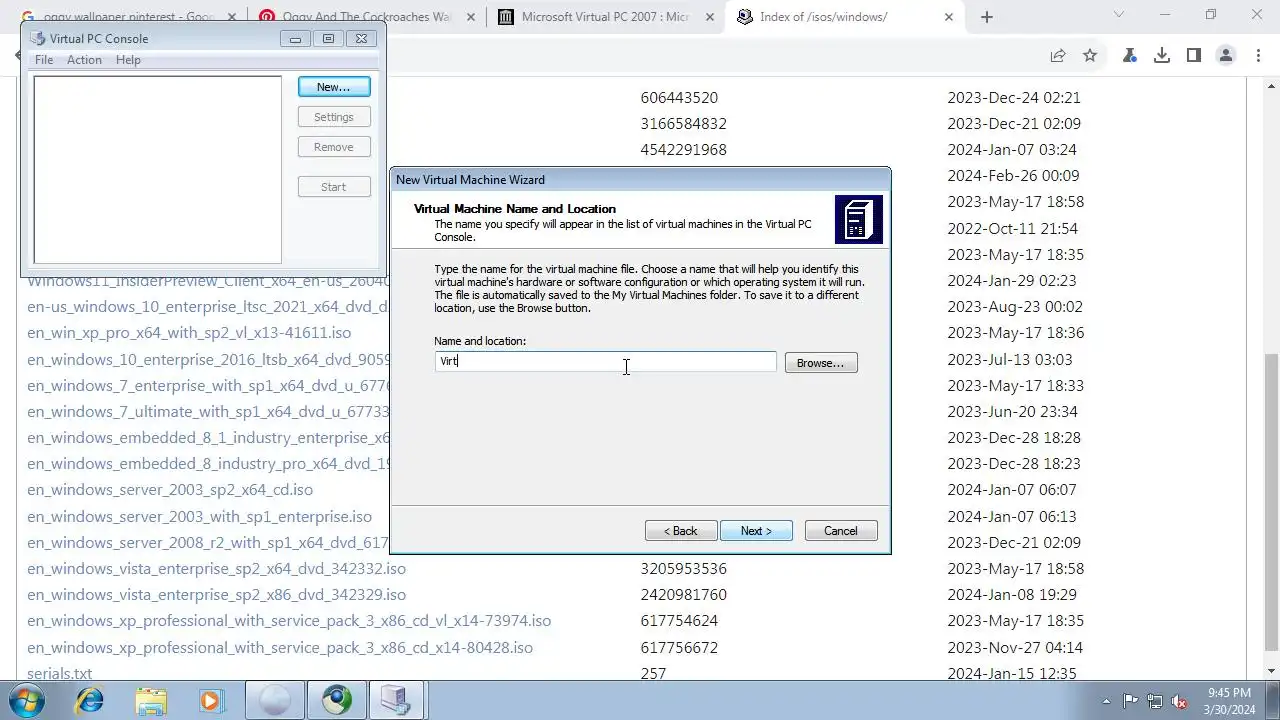Open Chrome three-dot menu
Viewport: 1280px width, 720px height.
tap(1256, 56)
